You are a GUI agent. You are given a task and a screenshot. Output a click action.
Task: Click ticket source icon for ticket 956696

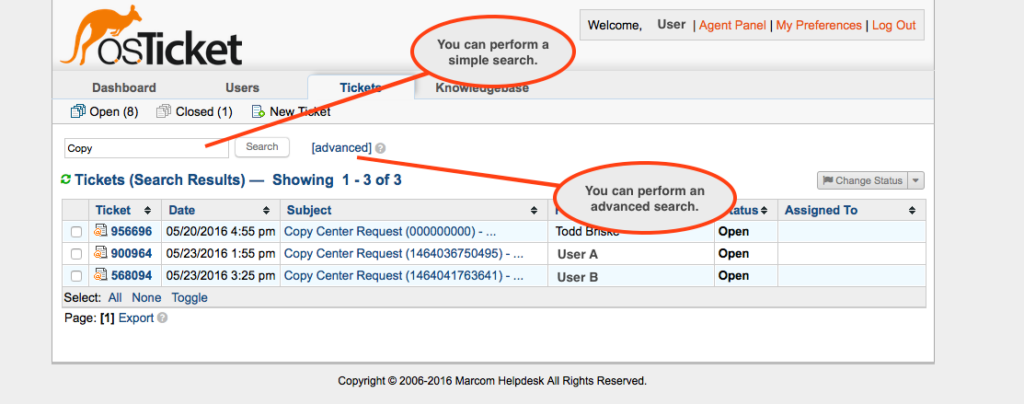point(101,231)
